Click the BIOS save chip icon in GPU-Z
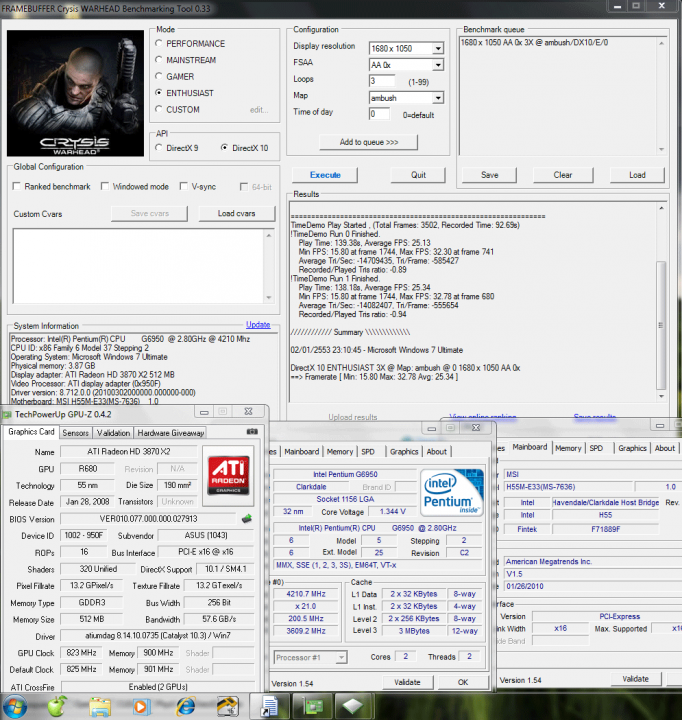Viewport: 682px width, 720px height. [247, 519]
